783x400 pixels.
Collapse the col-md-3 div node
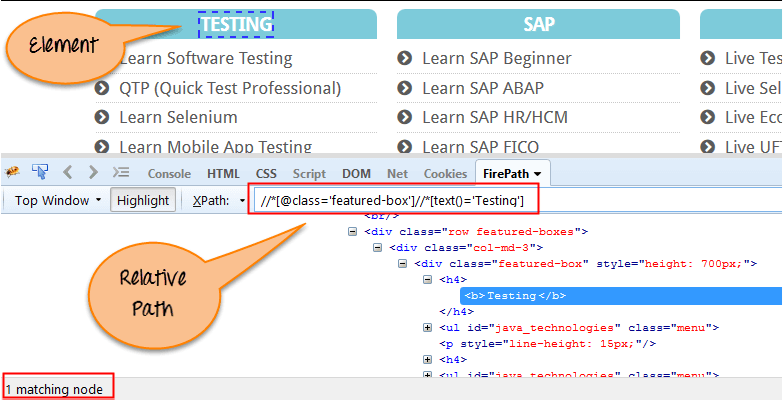[x=378, y=248]
